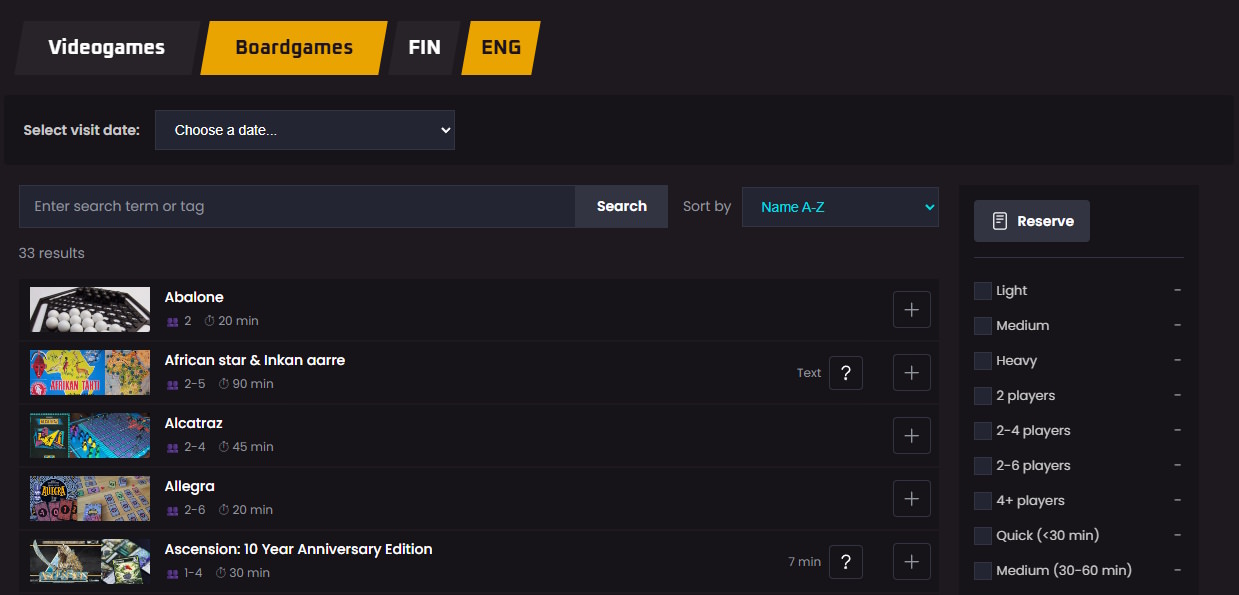1239x595 pixels.
Task: Select the Boardgames tab
Action: [x=293, y=48]
